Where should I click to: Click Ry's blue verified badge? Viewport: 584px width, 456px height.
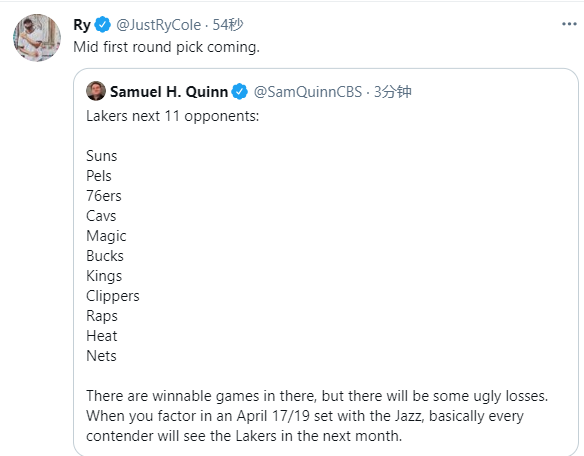click(x=102, y=25)
